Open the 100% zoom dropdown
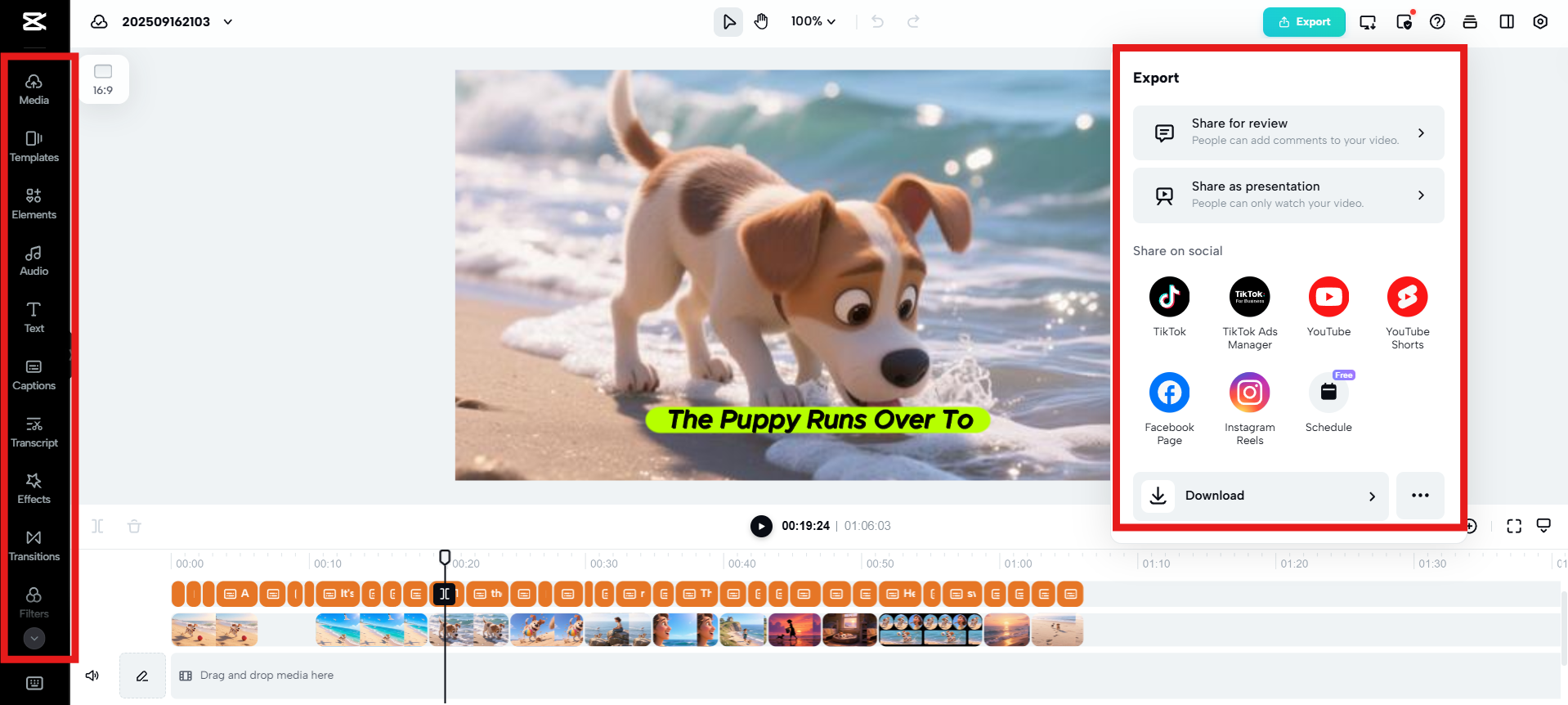 point(813,21)
